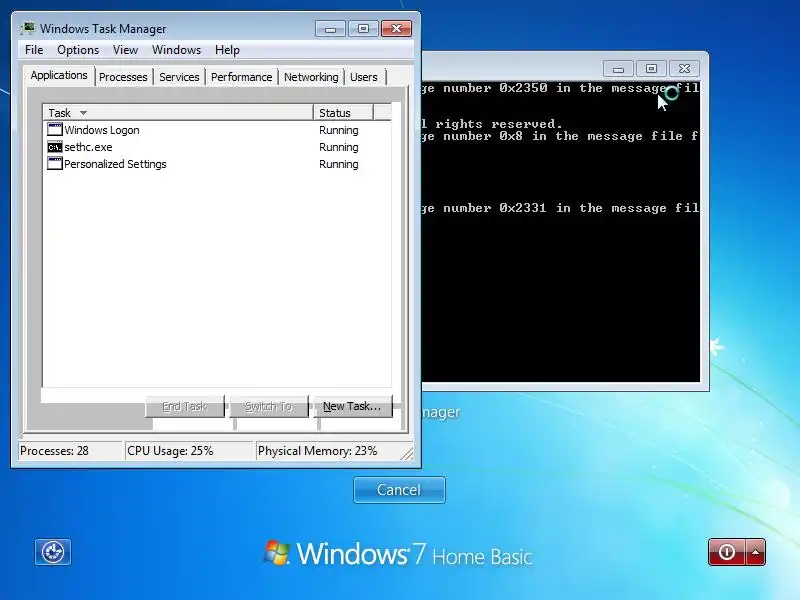Image resolution: width=800 pixels, height=600 pixels.
Task: Close the command prompt window
Action: pos(684,69)
